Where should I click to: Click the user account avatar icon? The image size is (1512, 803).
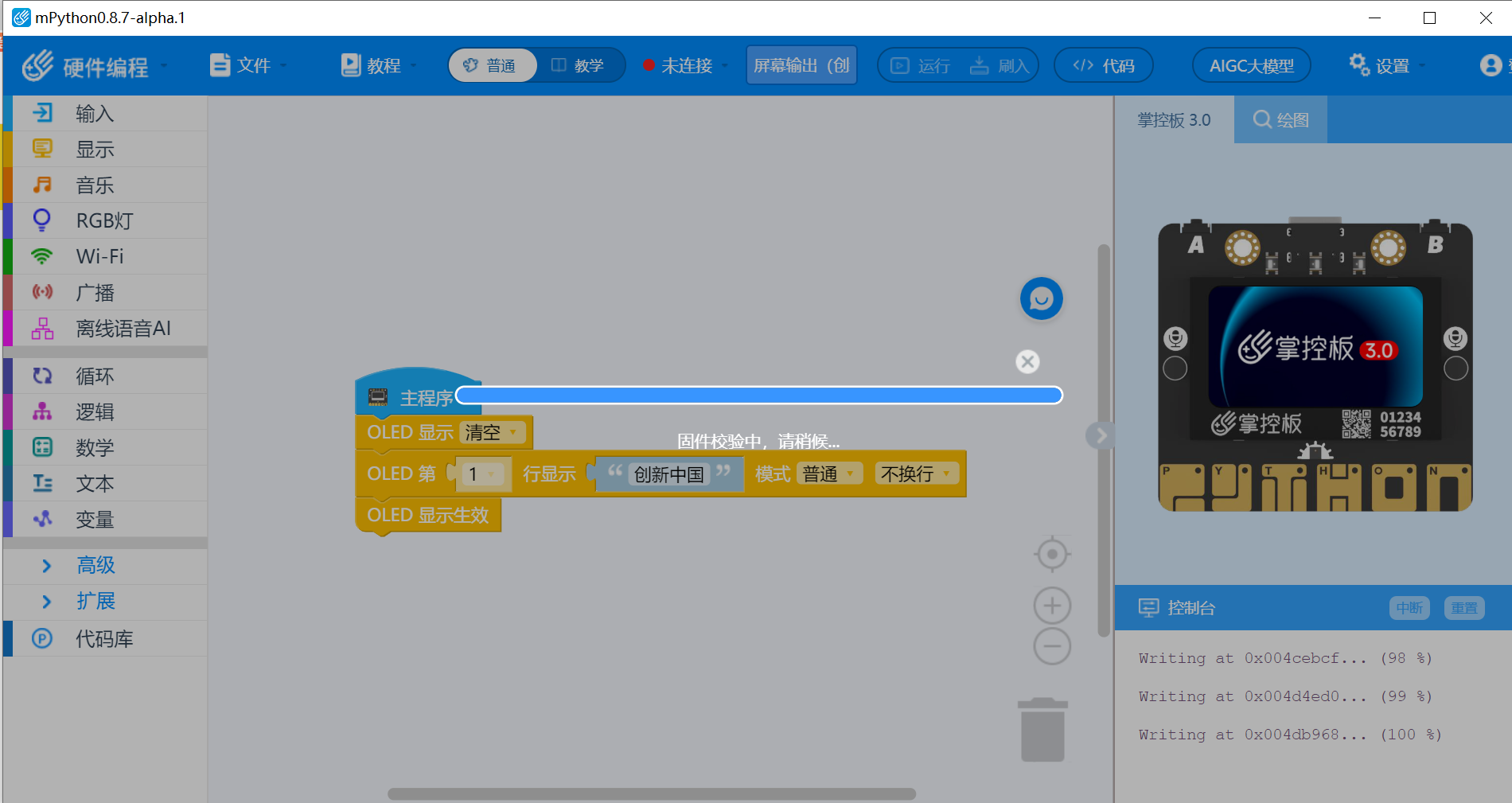(1491, 65)
